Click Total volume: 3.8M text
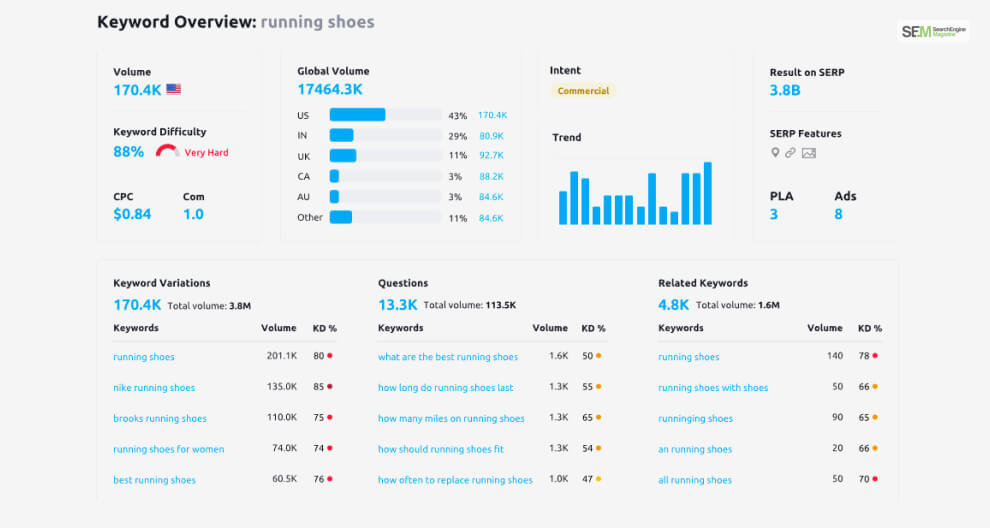The height and width of the screenshot is (528, 990). (x=209, y=306)
